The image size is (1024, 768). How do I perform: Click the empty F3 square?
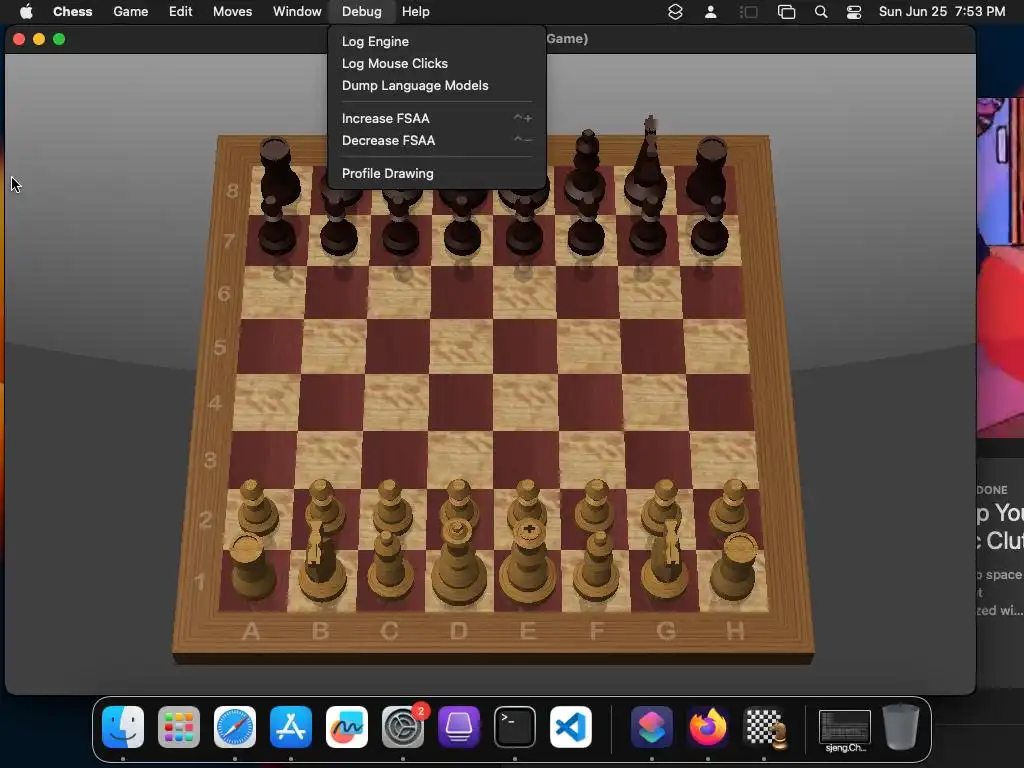click(593, 460)
